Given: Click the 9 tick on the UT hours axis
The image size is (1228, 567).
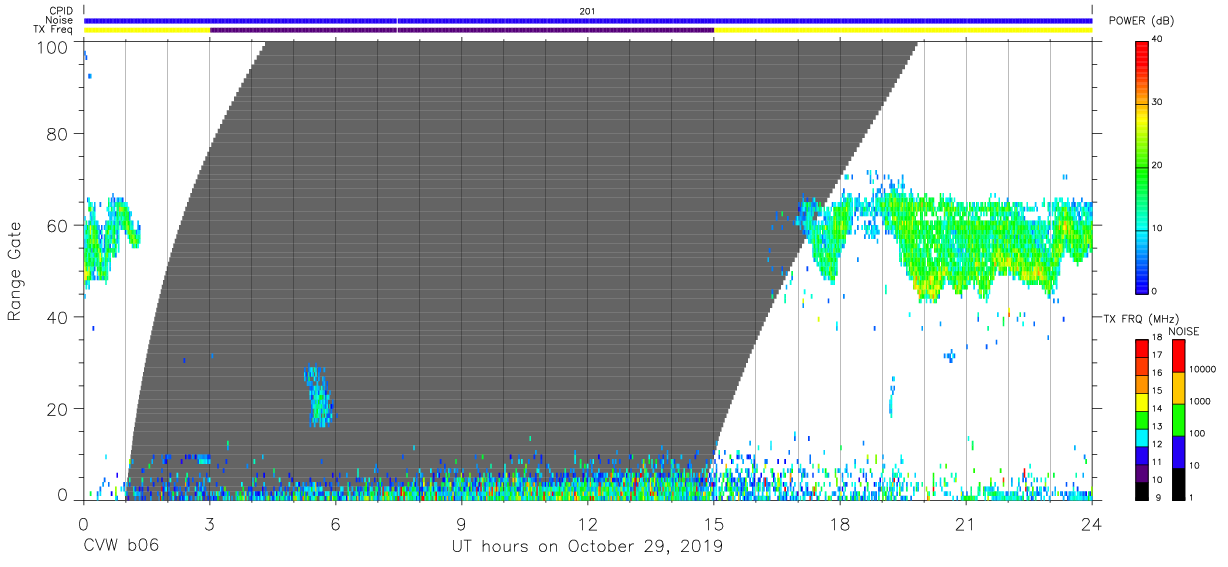Looking at the screenshot, I should (462, 523).
